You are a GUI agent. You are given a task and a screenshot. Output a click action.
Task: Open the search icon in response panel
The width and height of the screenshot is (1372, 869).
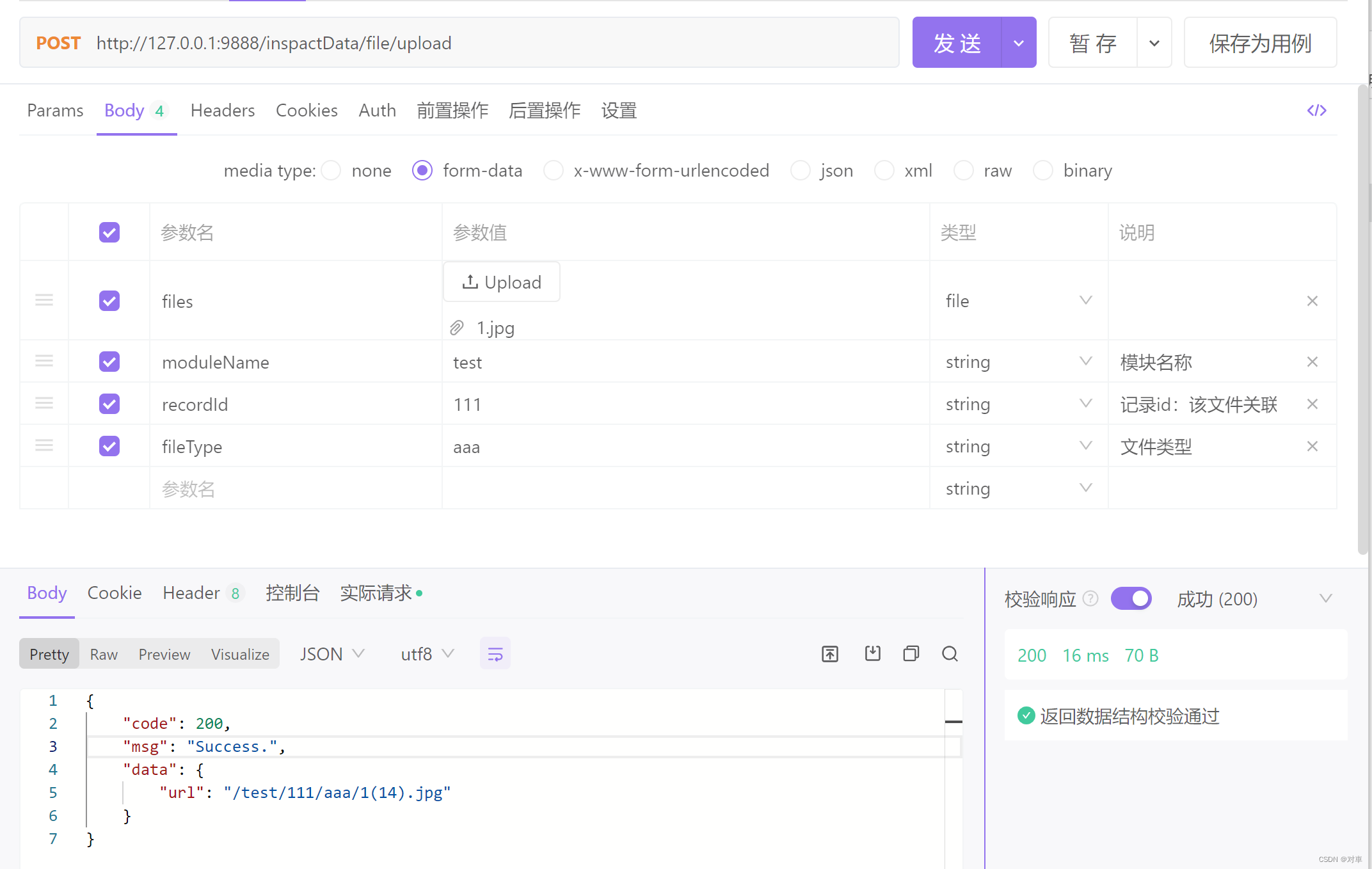(950, 653)
